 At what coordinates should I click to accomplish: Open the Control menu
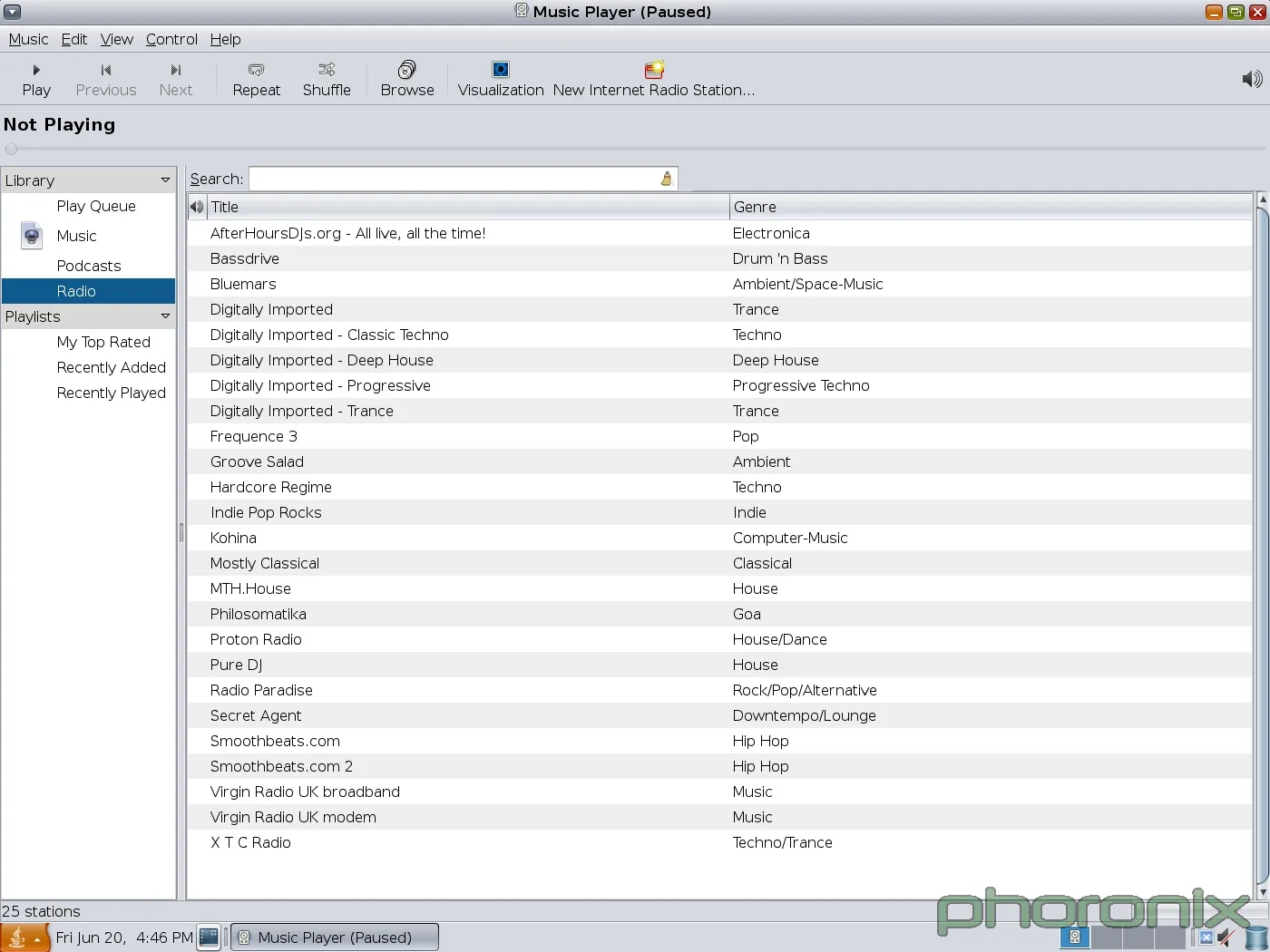click(x=171, y=39)
